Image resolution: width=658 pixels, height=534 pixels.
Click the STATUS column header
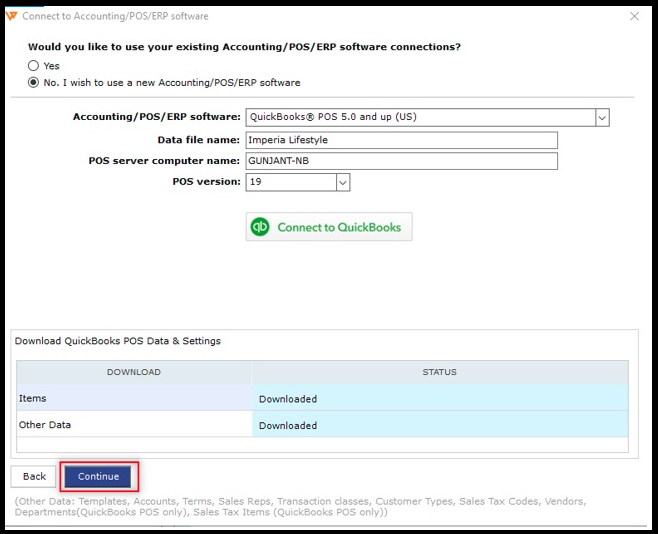tap(440, 372)
